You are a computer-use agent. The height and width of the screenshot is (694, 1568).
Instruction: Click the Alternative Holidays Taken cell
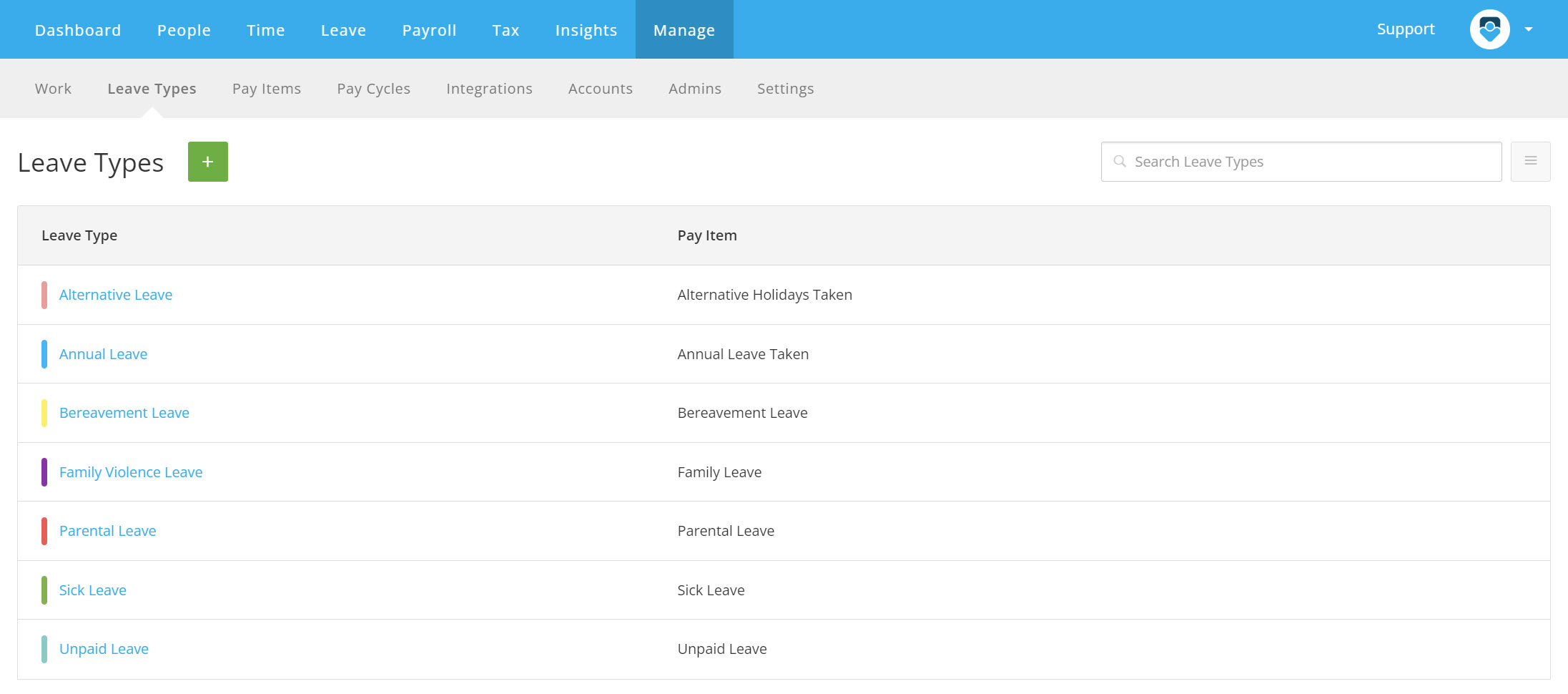click(765, 295)
